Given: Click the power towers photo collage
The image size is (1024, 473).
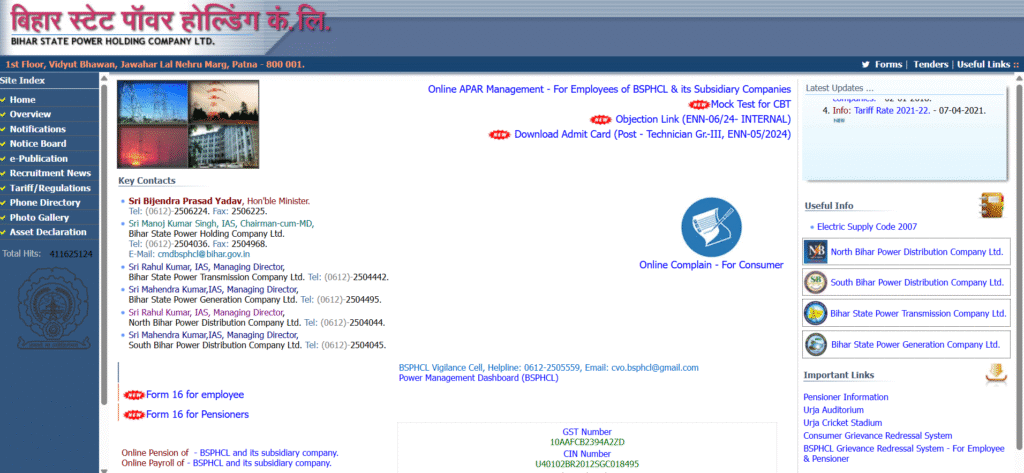Looking at the screenshot, I should (188, 124).
